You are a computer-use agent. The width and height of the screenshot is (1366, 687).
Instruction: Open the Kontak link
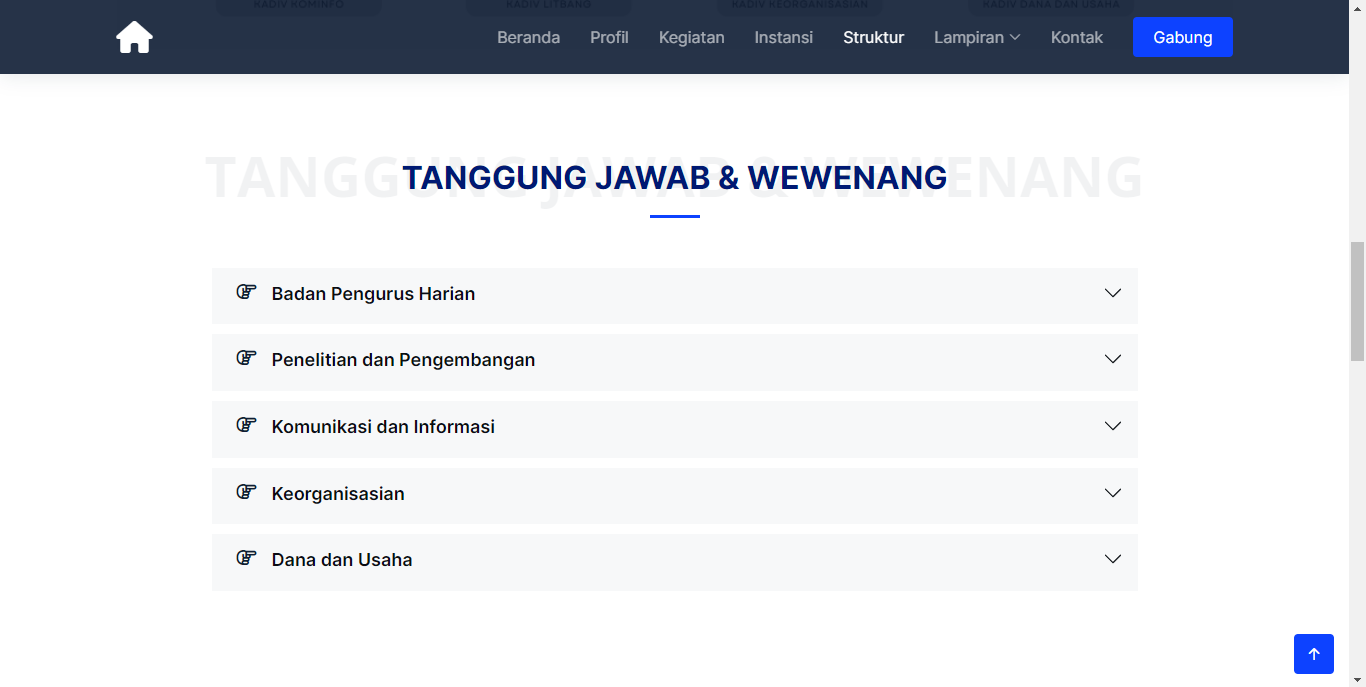pyautogui.click(x=1076, y=38)
